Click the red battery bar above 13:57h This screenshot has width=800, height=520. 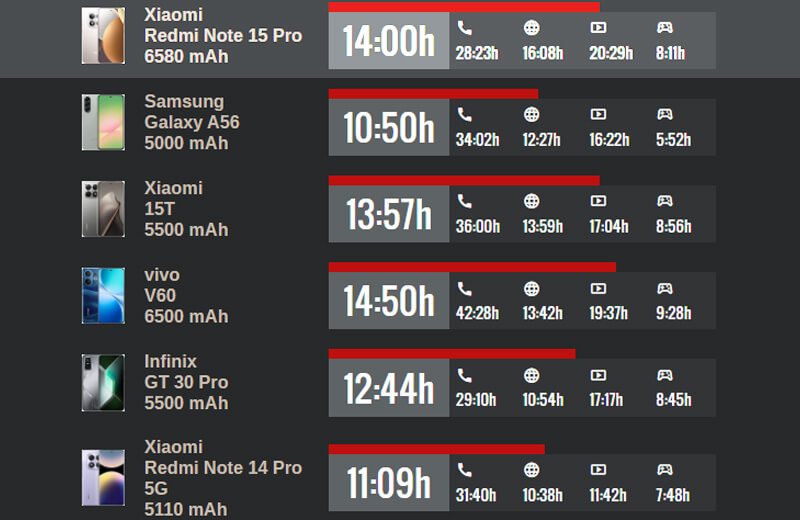tap(464, 181)
